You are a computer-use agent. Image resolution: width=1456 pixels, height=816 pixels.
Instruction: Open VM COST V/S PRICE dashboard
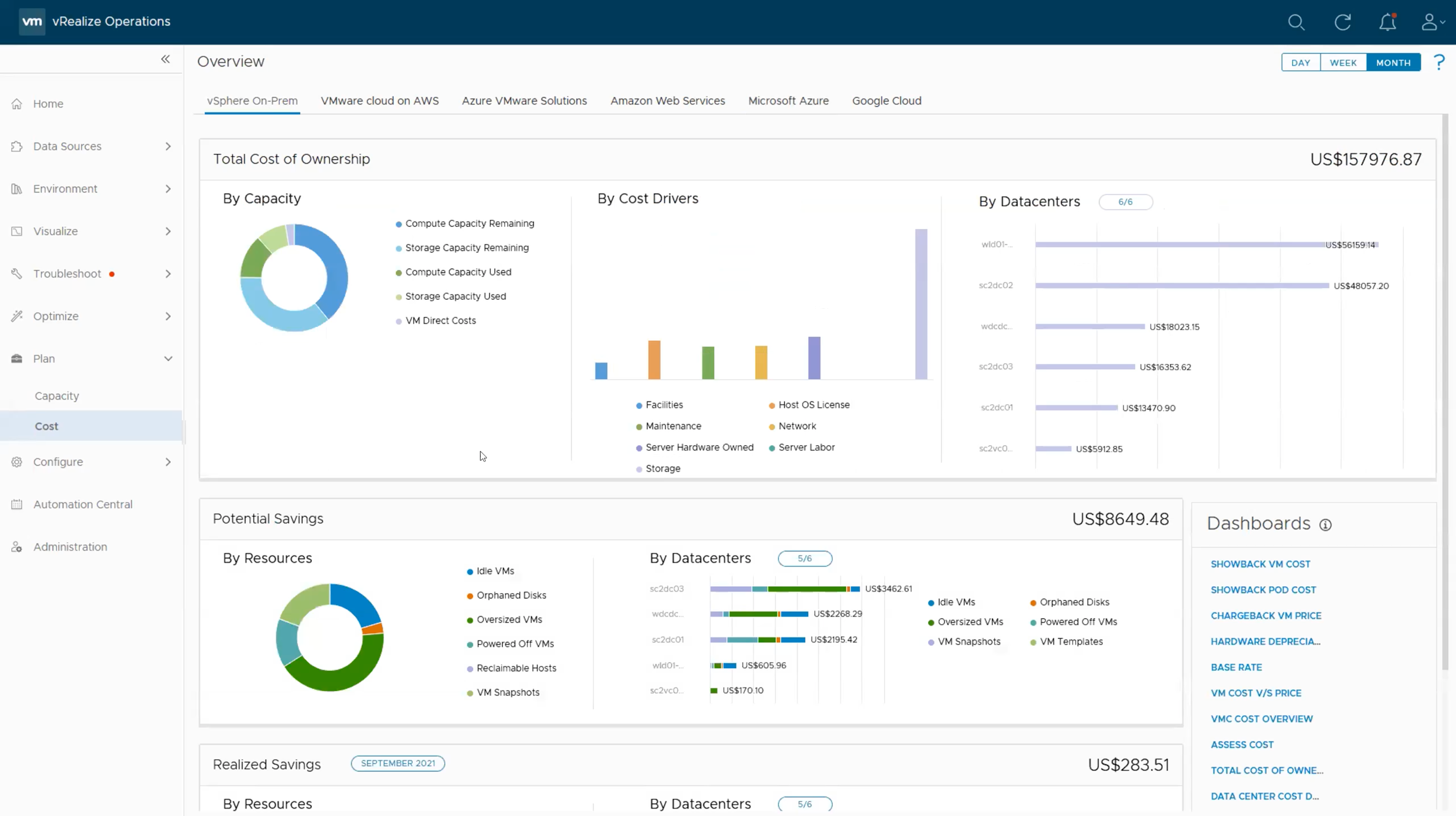[x=1256, y=693]
